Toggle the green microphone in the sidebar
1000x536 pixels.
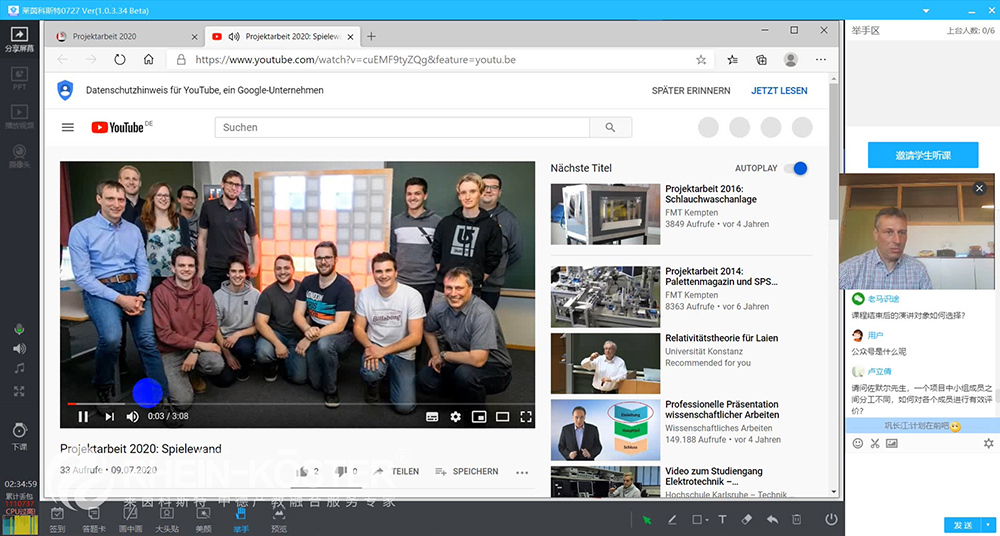click(x=19, y=330)
